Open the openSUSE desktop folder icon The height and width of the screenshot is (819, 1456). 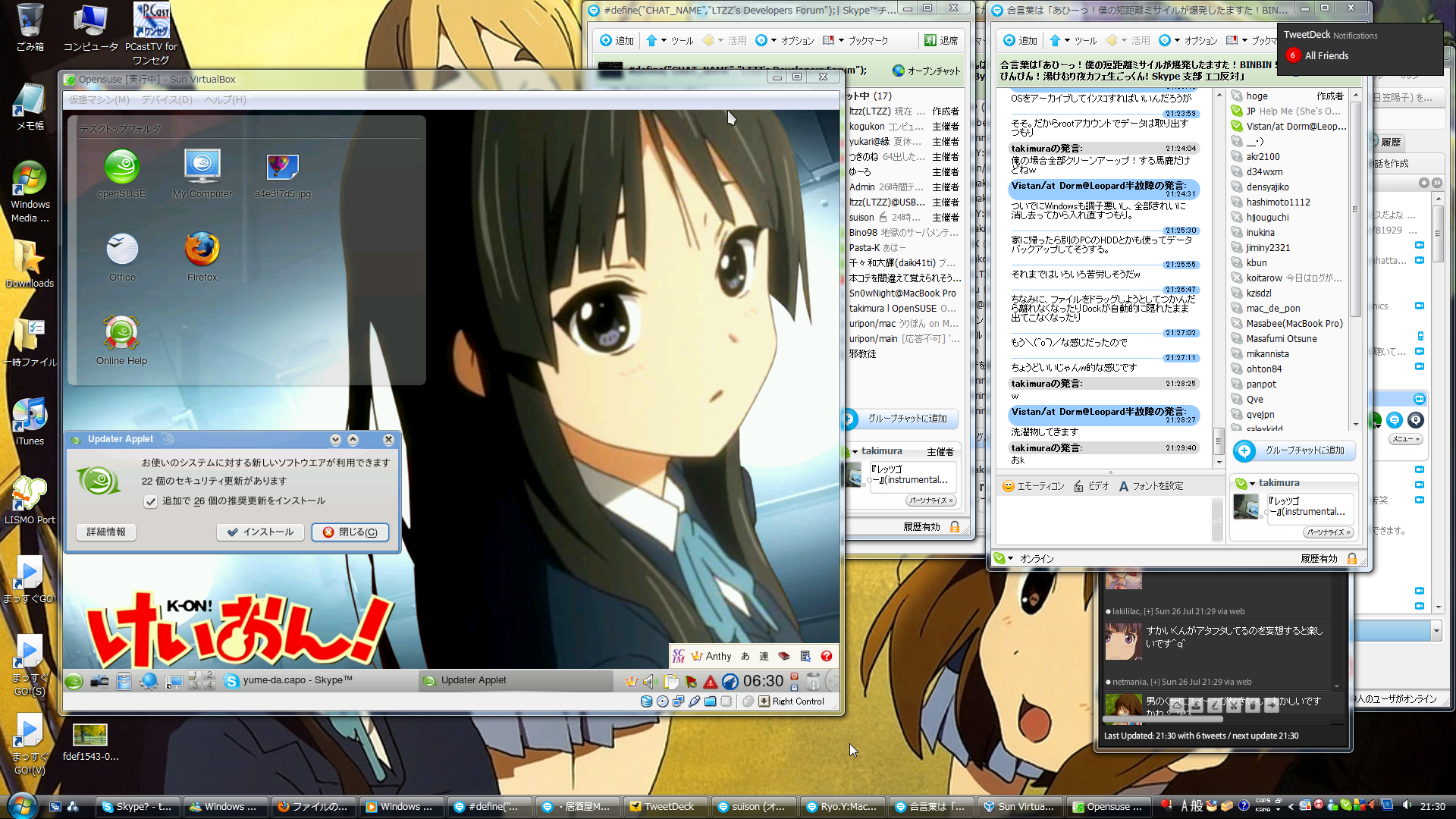(121, 174)
